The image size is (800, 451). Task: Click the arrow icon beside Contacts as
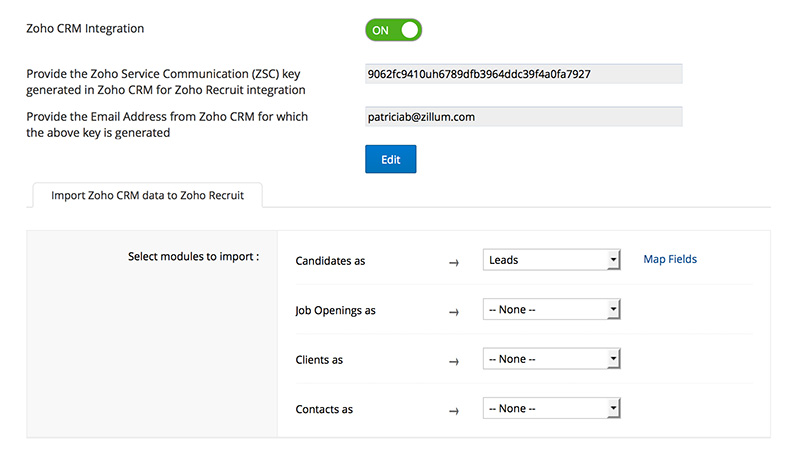click(x=454, y=410)
